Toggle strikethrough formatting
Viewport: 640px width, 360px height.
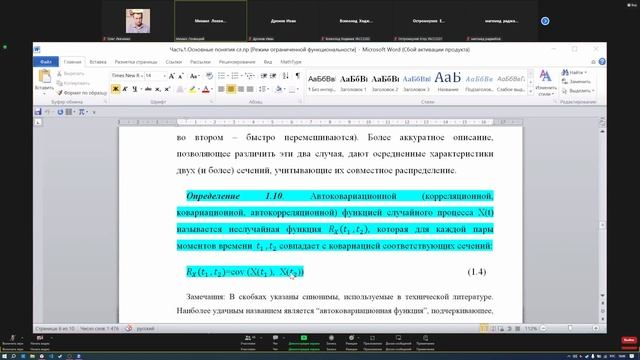click(148, 89)
